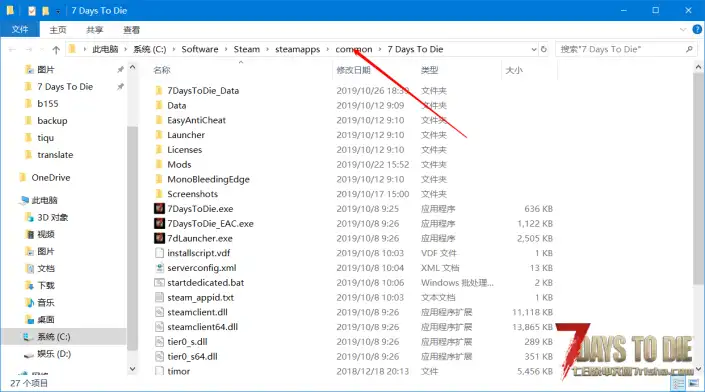Viewport: 705px width, 392px height.
Task: Select the tier0_s64.dll file
Action: pyautogui.click(x=192, y=357)
